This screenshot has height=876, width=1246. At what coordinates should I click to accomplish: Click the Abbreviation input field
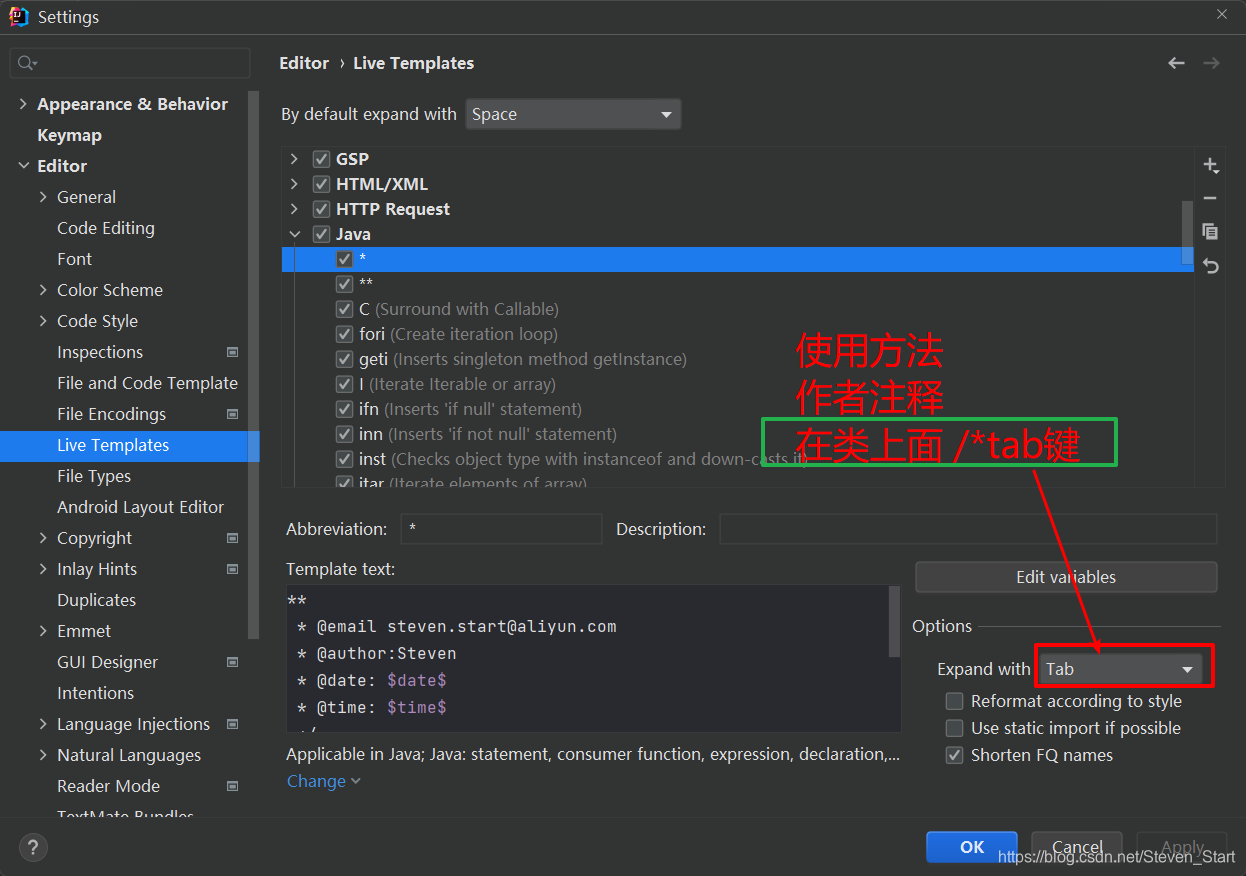coord(501,529)
